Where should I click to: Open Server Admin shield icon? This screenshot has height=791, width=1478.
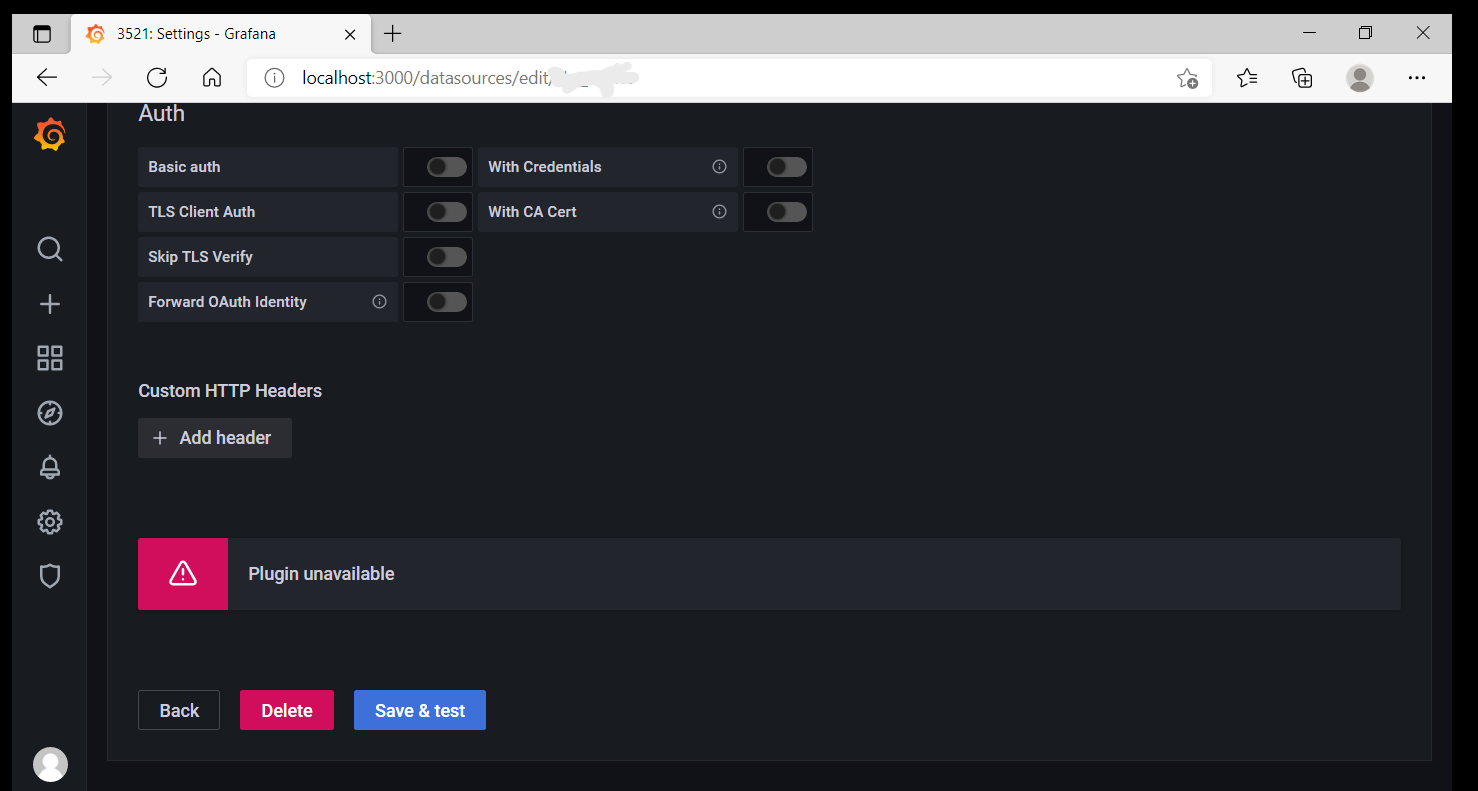pos(50,576)
